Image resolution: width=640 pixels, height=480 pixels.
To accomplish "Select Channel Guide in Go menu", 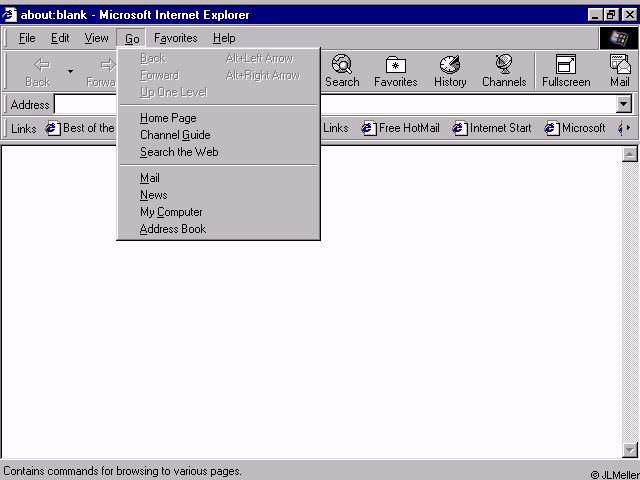I will pyautogui.click(x=218, y=135).
